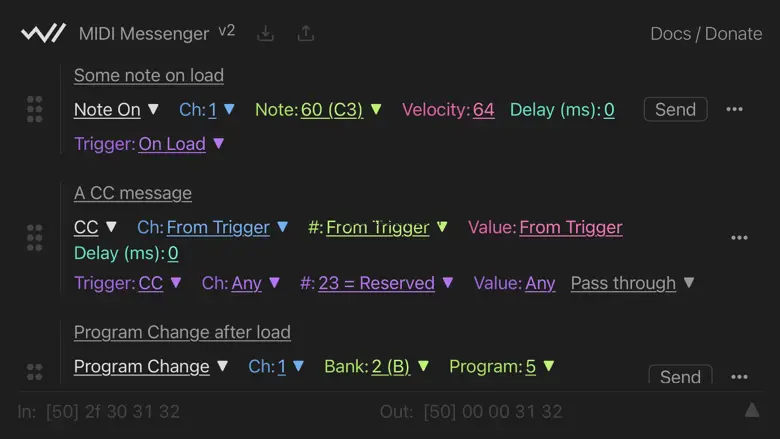
Task: Open the Pass through dropdown
Action: pos(632,283)
